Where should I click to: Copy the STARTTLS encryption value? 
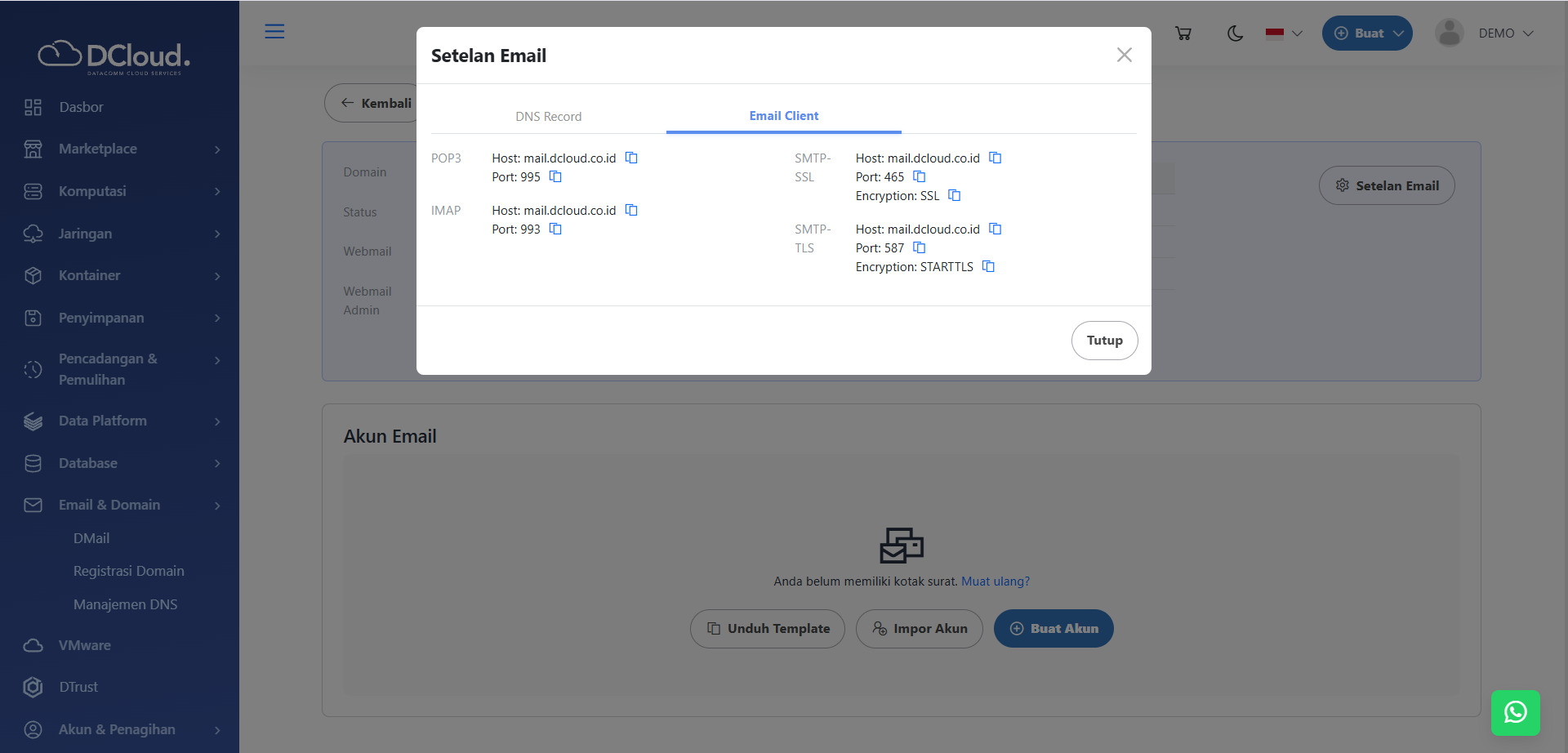click(988, 266)
